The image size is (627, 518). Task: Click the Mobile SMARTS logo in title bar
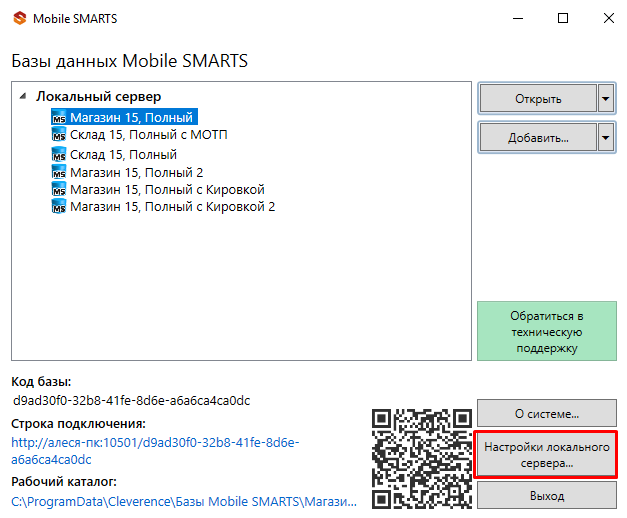tap(20, 18)
